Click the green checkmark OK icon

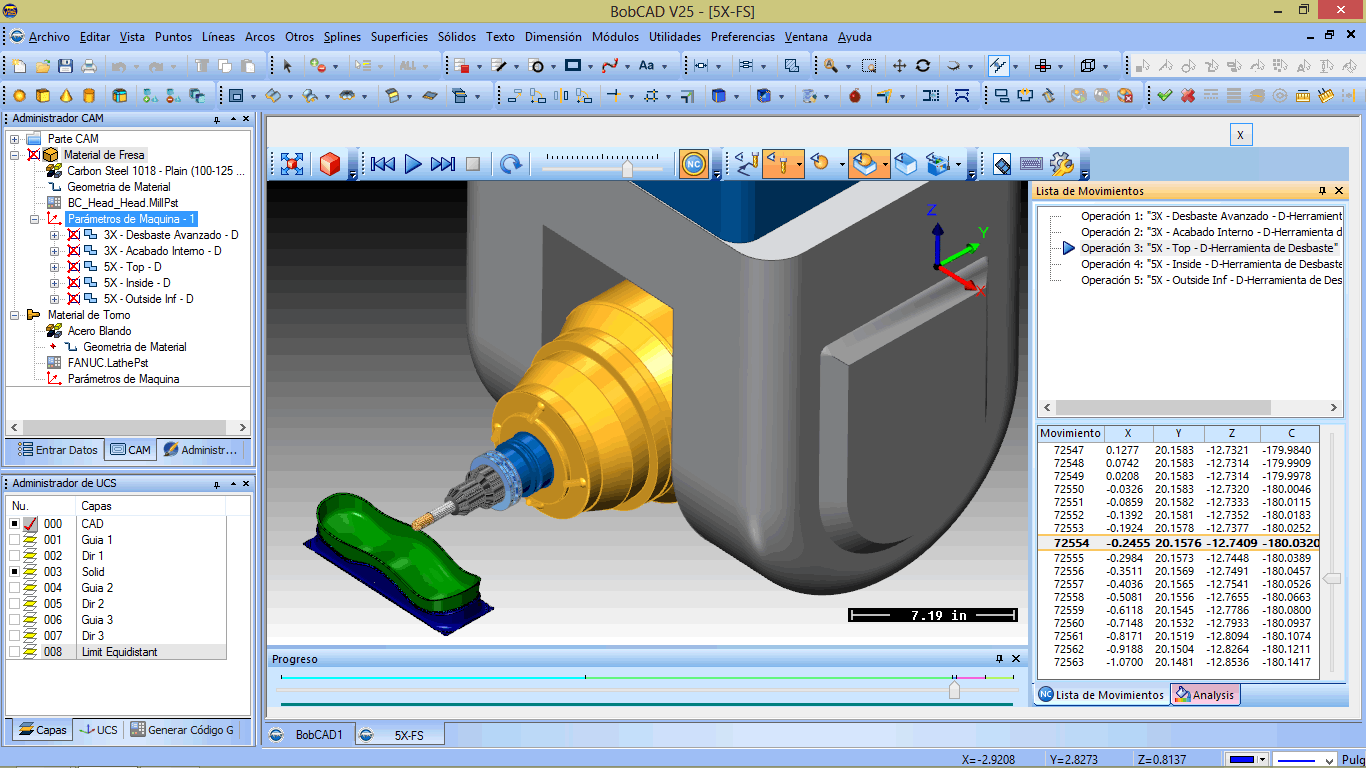click(1164, 96)
